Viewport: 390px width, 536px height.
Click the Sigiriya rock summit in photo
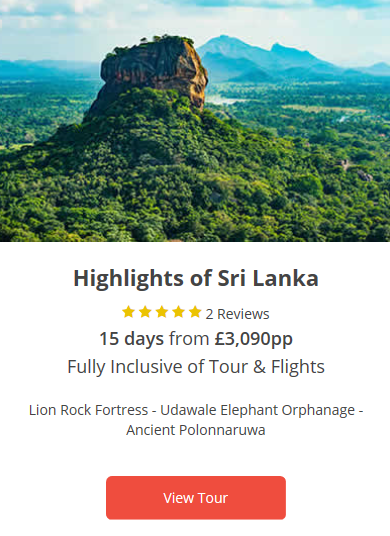click(x=156, y=68)
